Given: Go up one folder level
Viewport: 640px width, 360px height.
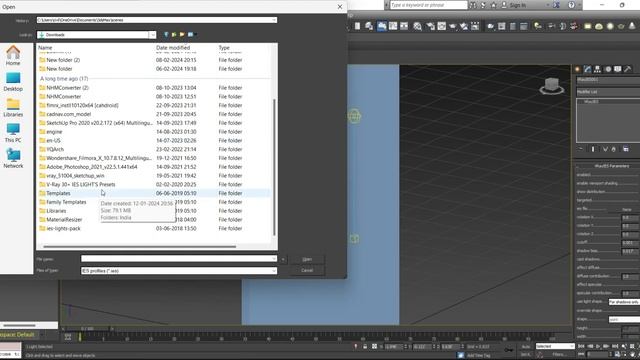Looking at the screenshot, I should coord(174,35).
